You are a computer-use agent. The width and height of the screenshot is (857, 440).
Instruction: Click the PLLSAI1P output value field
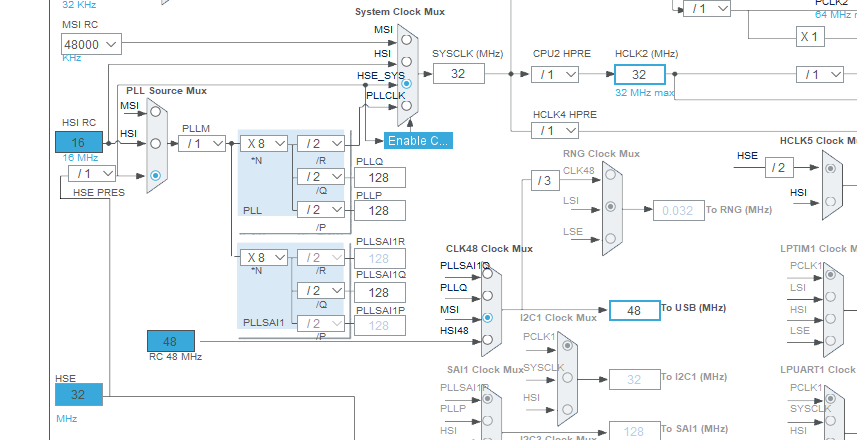click(x=380, y=326)
